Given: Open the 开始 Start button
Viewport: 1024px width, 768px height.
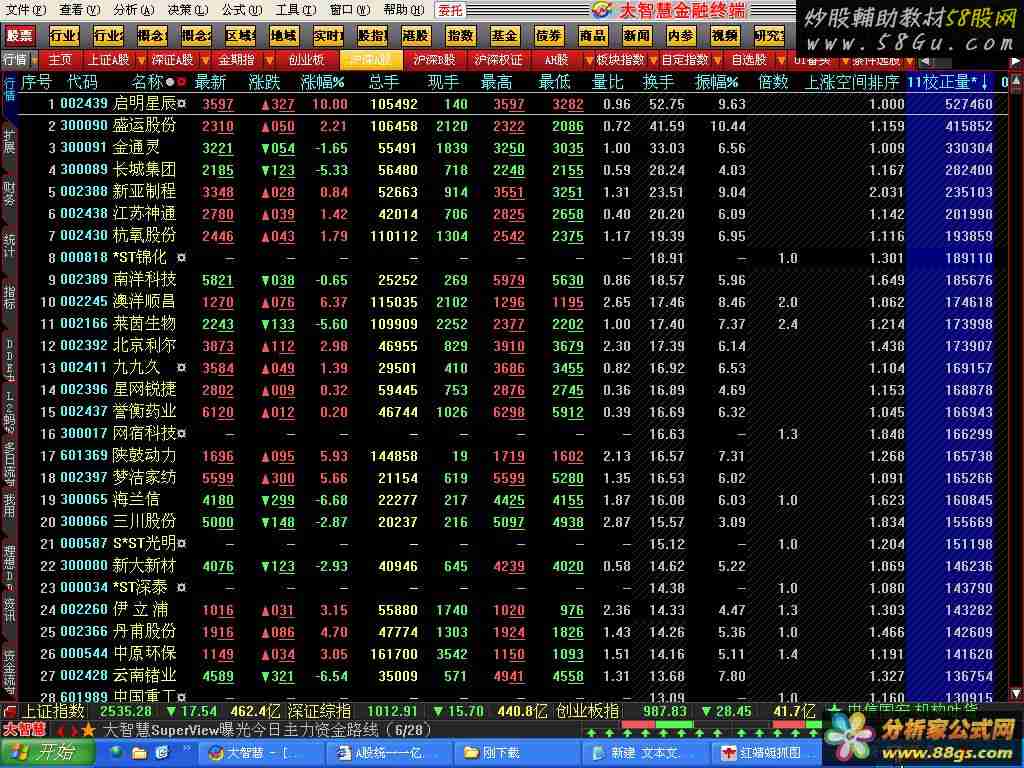Looking at the screenshot, I should [x=47, y=753].
